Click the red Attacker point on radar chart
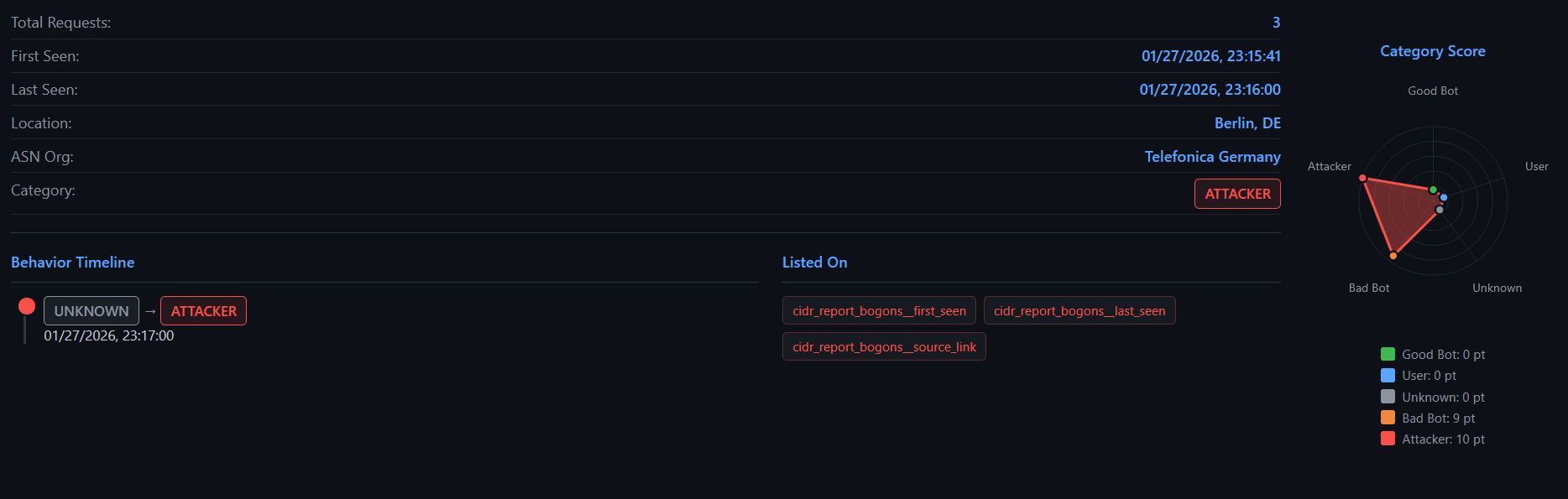 tap(1362, 178)
